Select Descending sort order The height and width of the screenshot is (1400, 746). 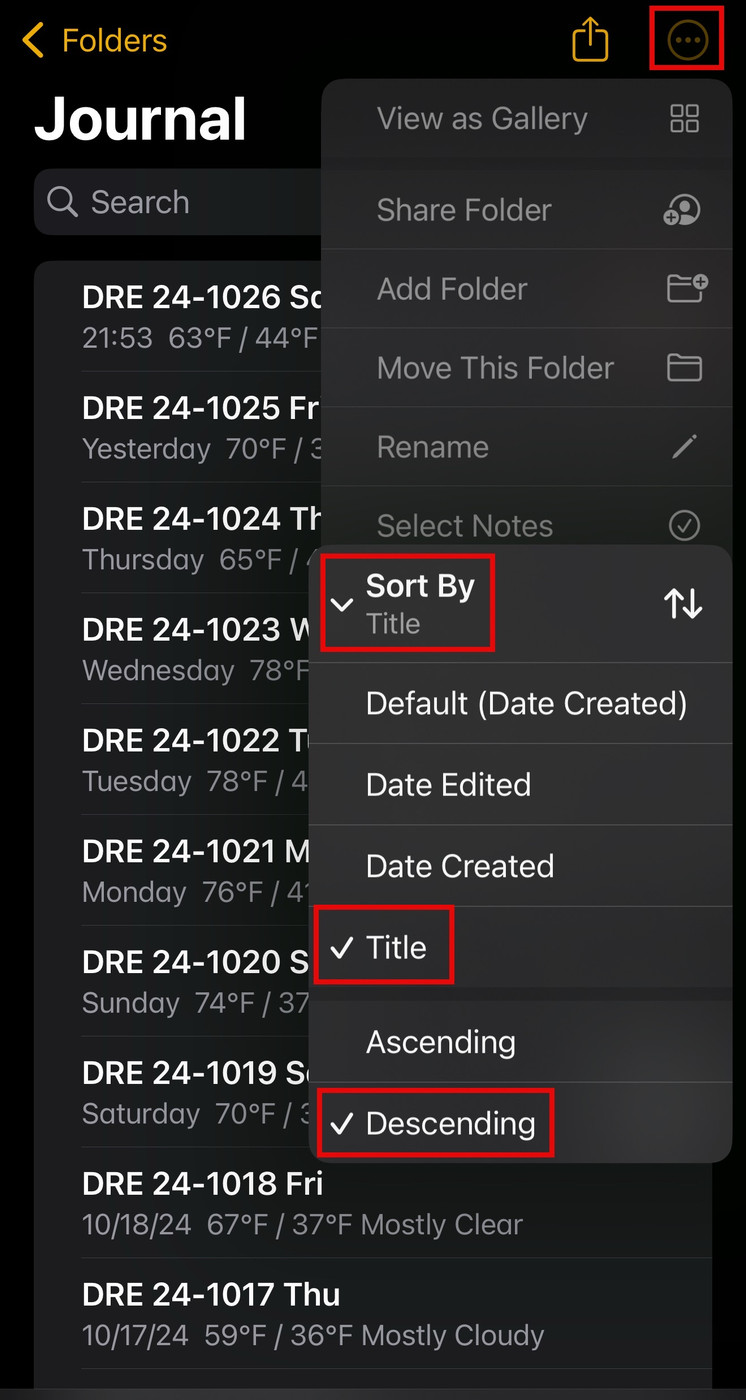tap(450, 1123)
